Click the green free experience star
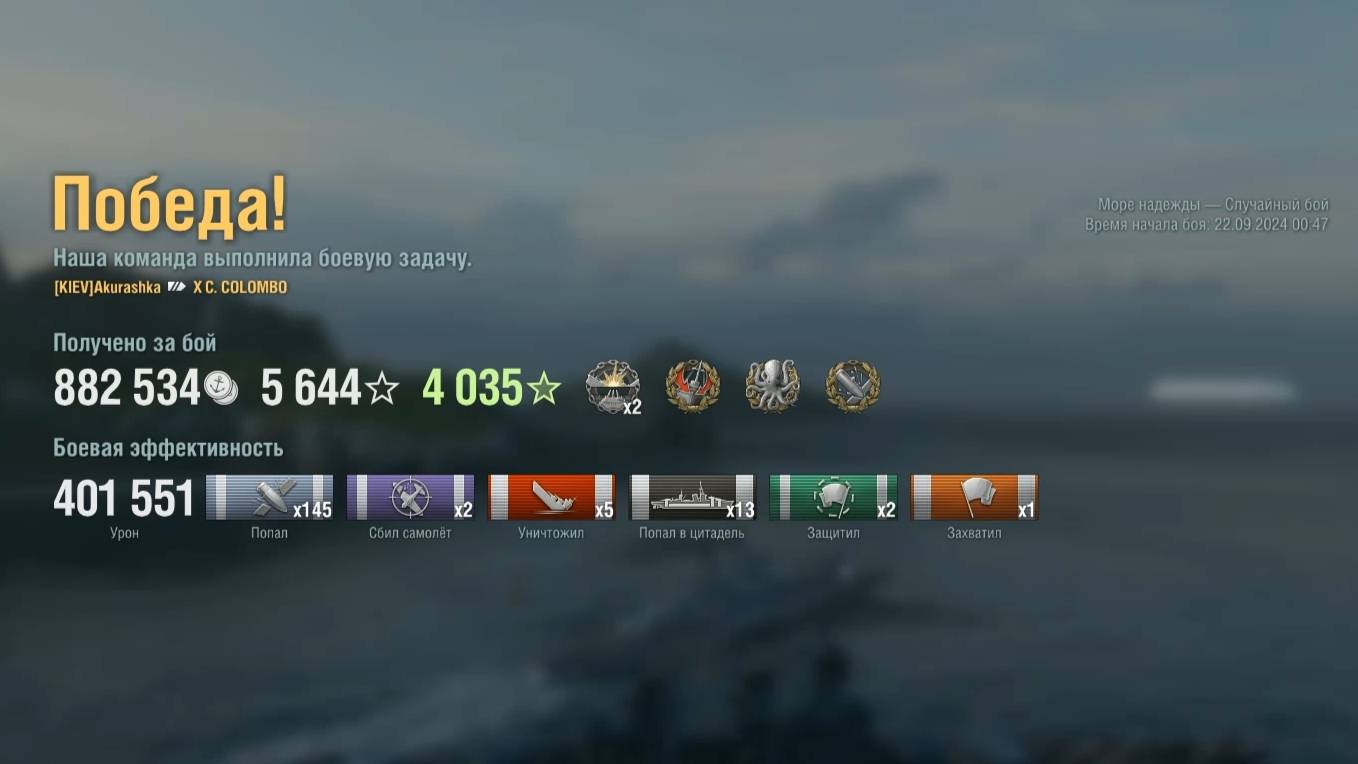The height and width of the screenshot is (764, 1358). (x=543, y=388)
